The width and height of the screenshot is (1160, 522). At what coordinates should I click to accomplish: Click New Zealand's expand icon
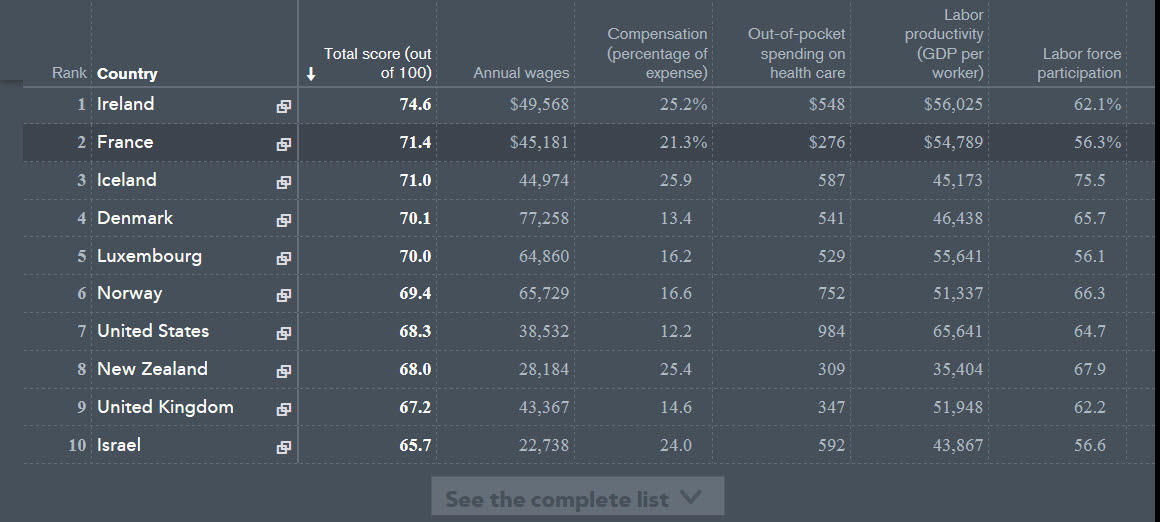[x=284, y=371]
